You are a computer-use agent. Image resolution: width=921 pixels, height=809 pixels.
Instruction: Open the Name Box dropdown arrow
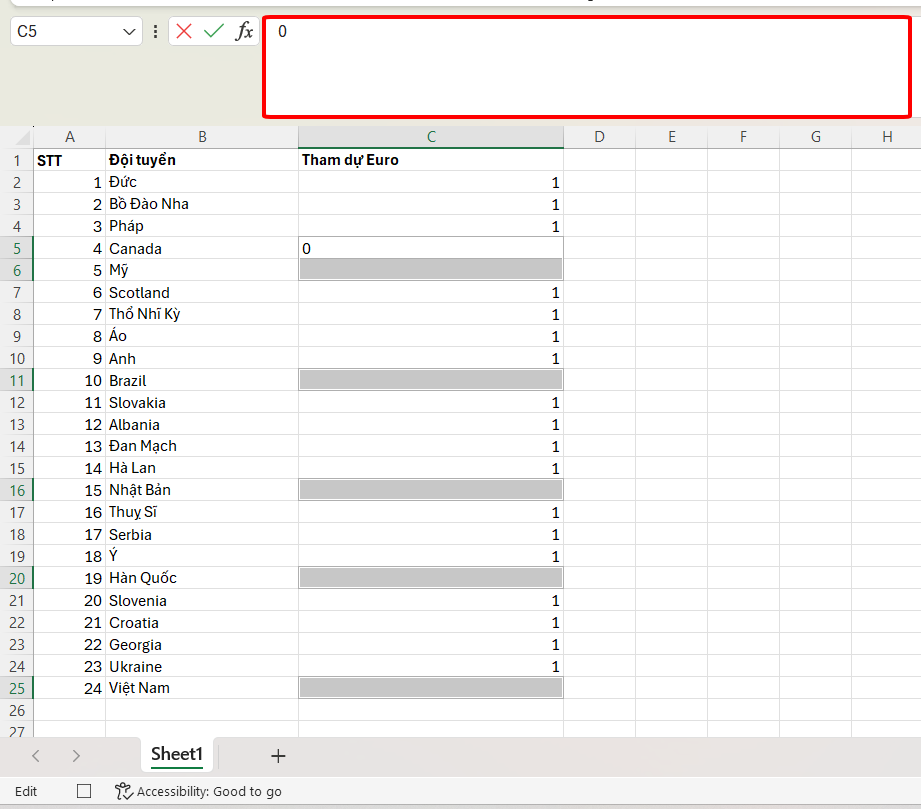129,32
